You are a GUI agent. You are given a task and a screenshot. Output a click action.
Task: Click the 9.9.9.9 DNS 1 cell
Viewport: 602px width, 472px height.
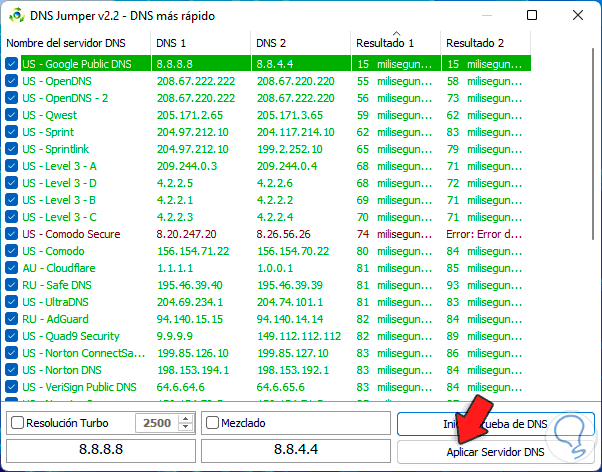pos(175,336)
